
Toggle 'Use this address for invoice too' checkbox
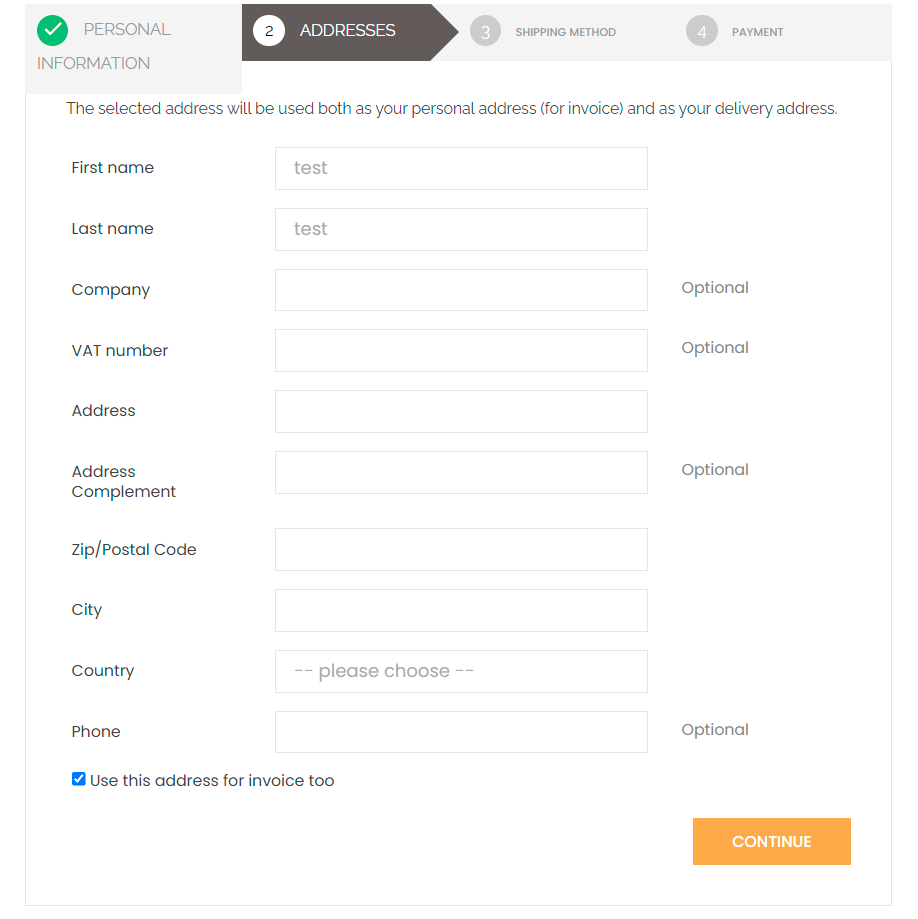(79, 779)
